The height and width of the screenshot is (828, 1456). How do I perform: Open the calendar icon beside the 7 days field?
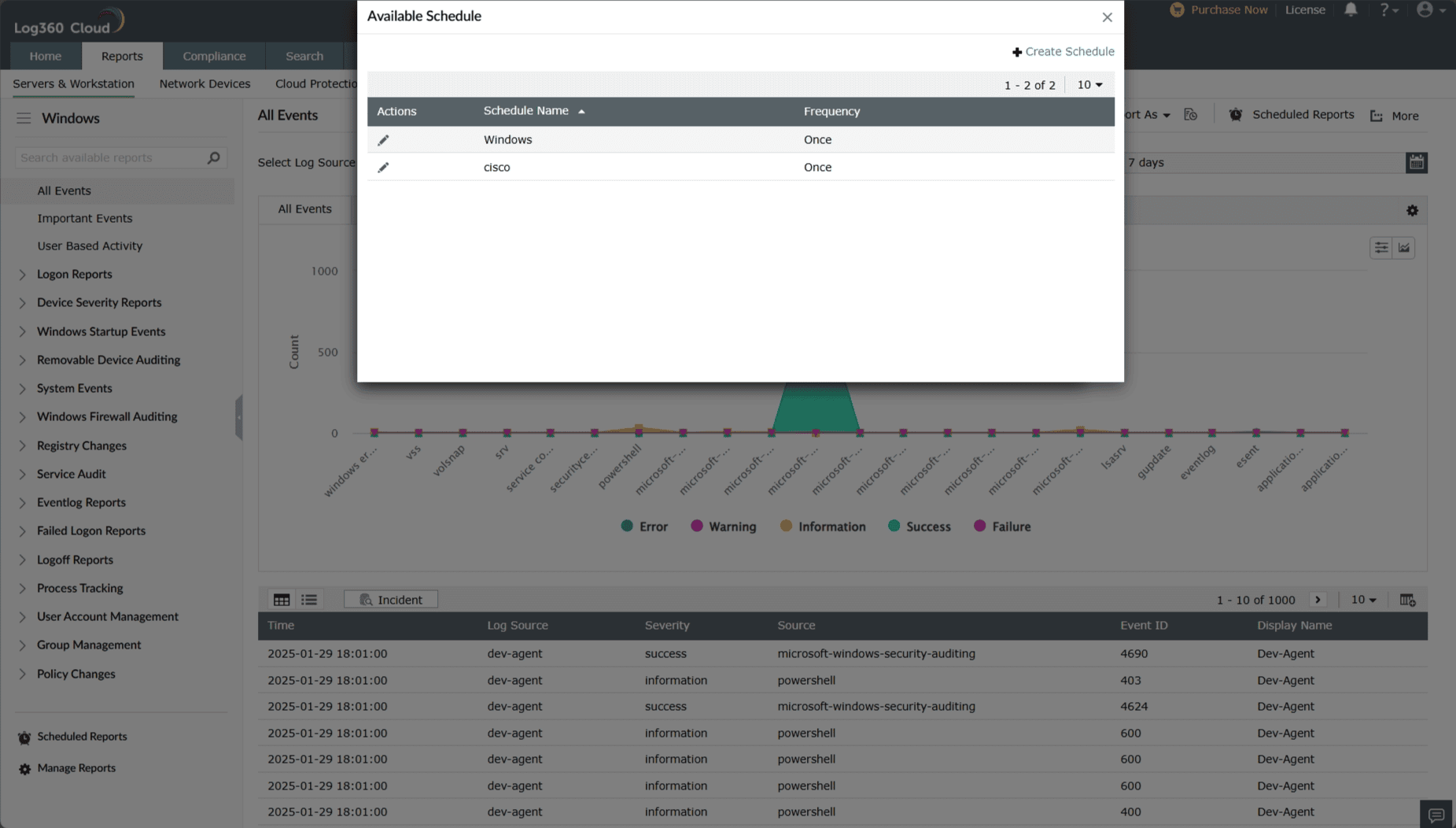pos(1416,162)
